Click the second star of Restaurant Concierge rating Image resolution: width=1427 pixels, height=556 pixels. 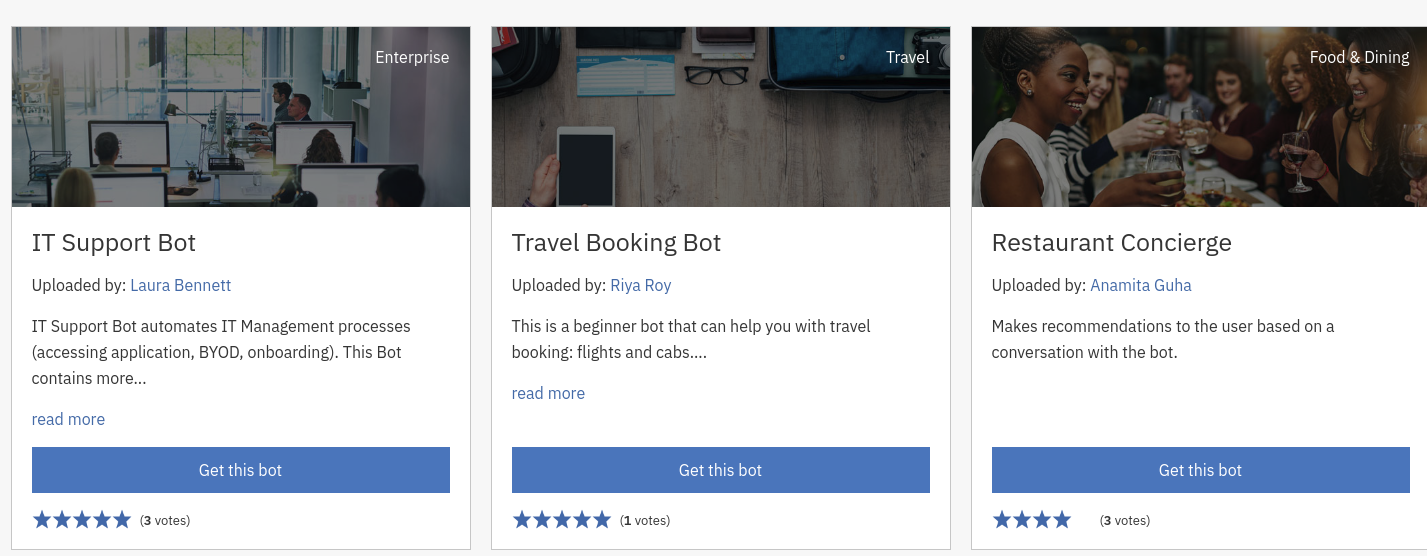[x=1022, y=520]
